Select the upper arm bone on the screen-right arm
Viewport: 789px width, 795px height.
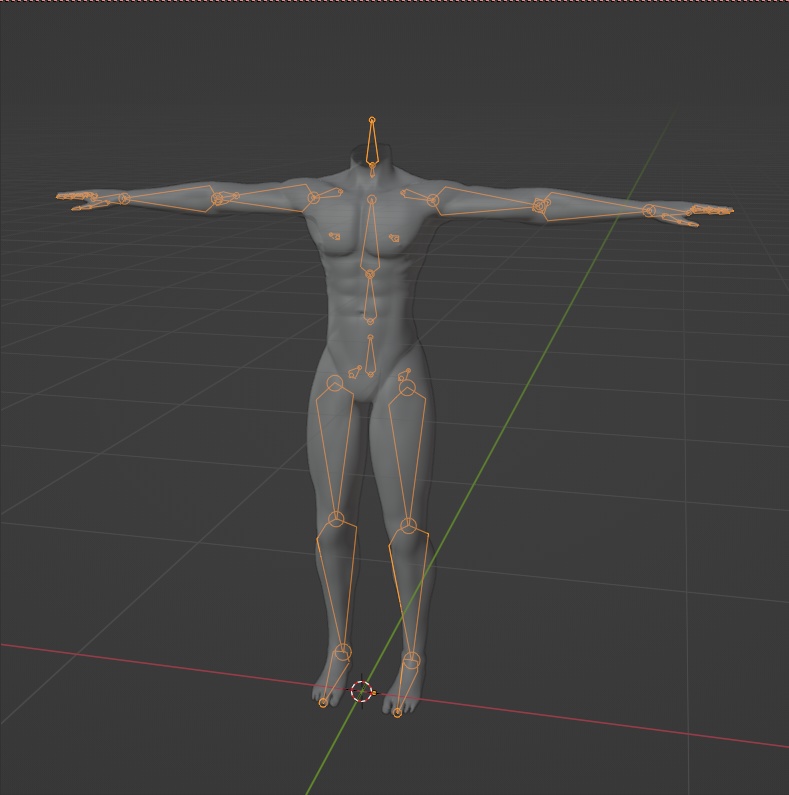point(487,201)
